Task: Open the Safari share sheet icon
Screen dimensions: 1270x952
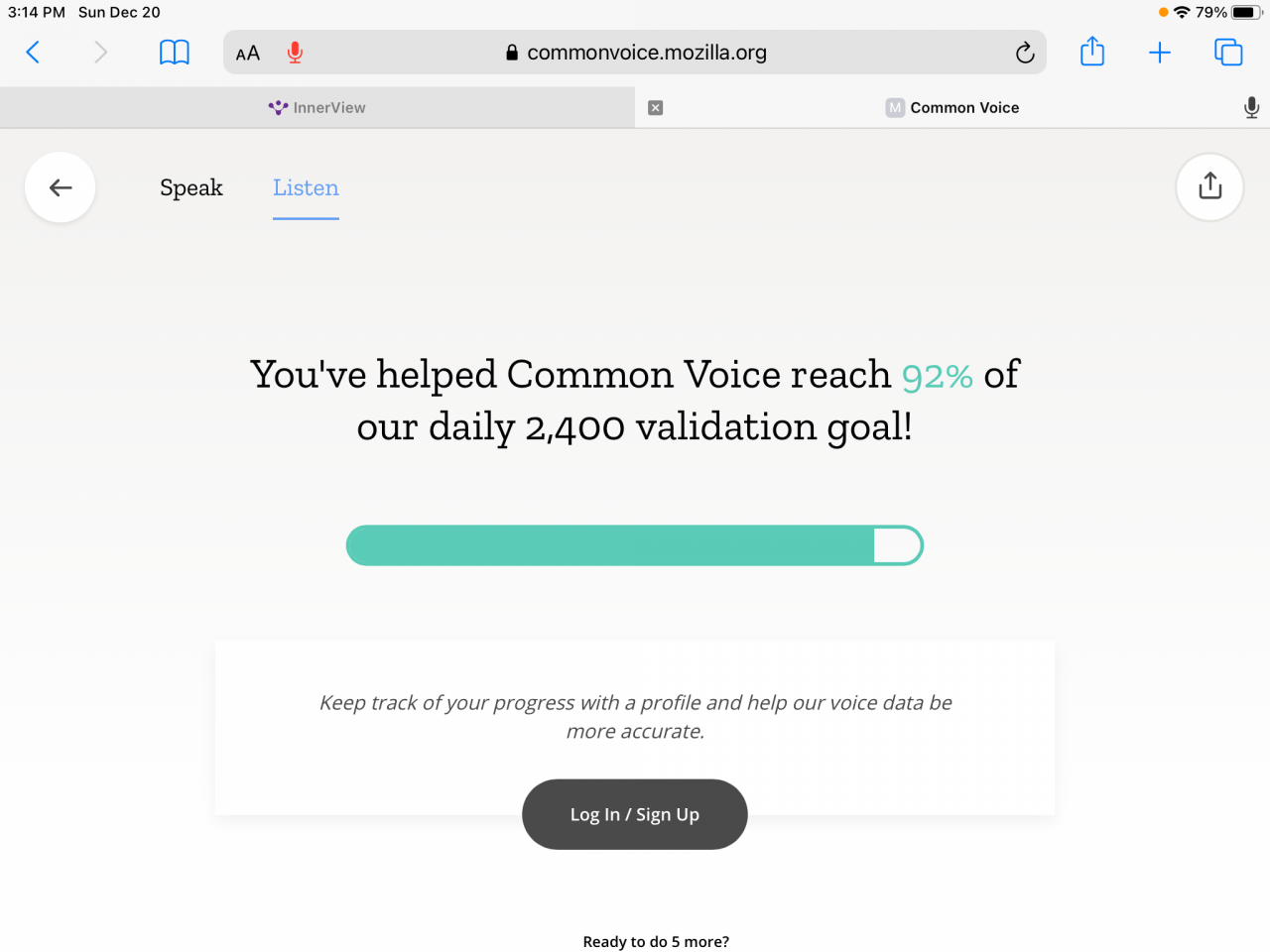Action: (x=1092, y=51)
